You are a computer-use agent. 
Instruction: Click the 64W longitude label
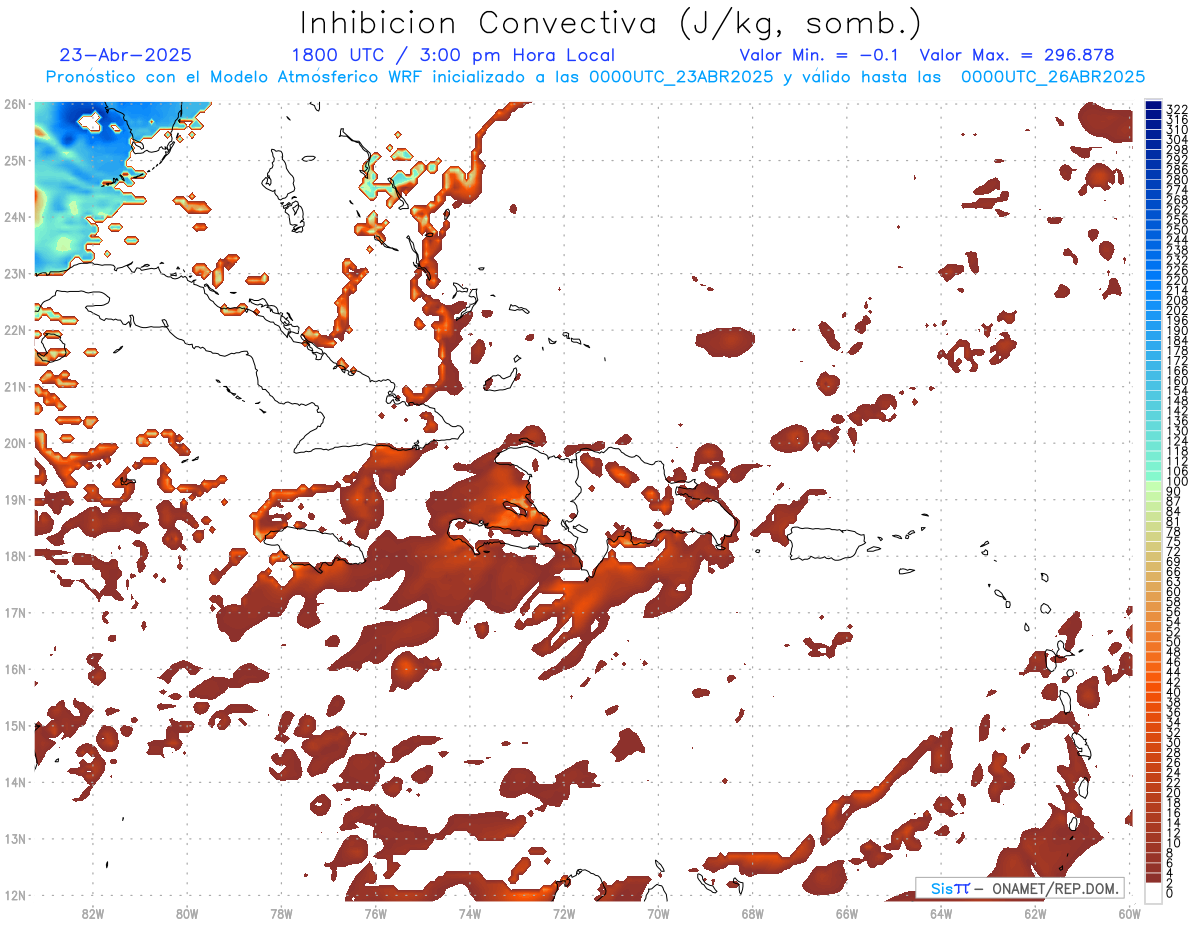click(941, 912)
